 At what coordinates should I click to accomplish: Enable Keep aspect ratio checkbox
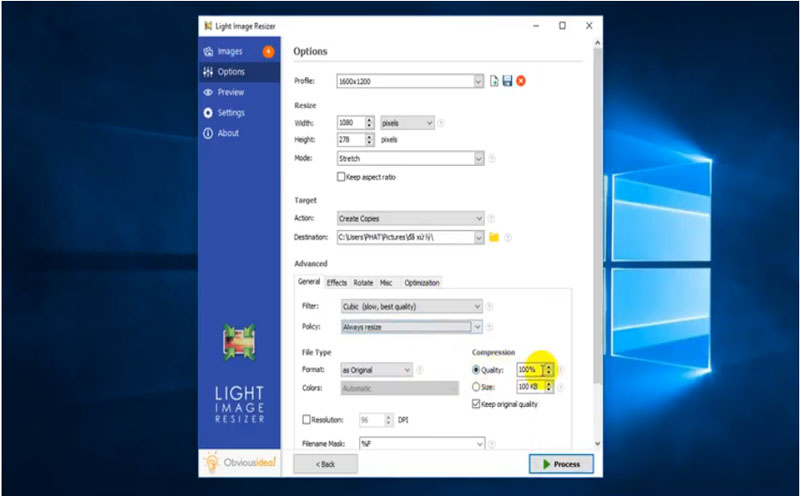click(341, 177)
